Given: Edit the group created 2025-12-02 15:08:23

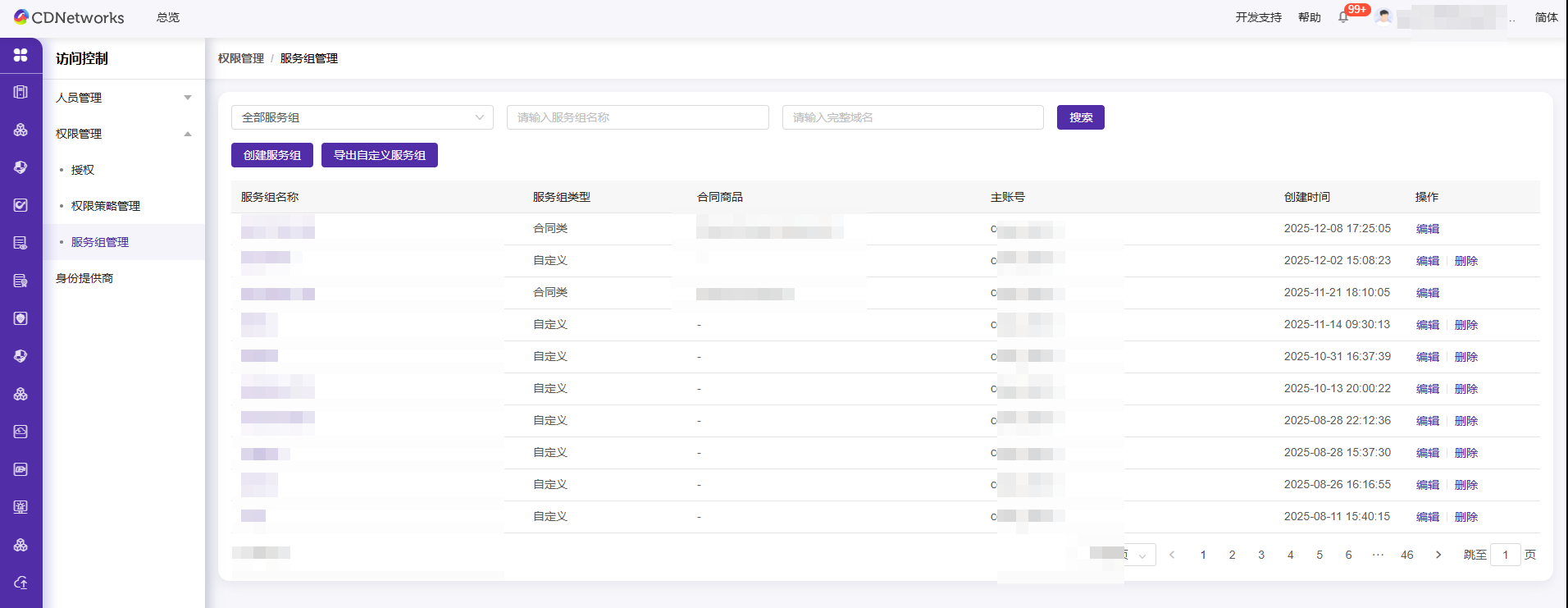Looking at the screenshot, I should tap(1428, 261).
